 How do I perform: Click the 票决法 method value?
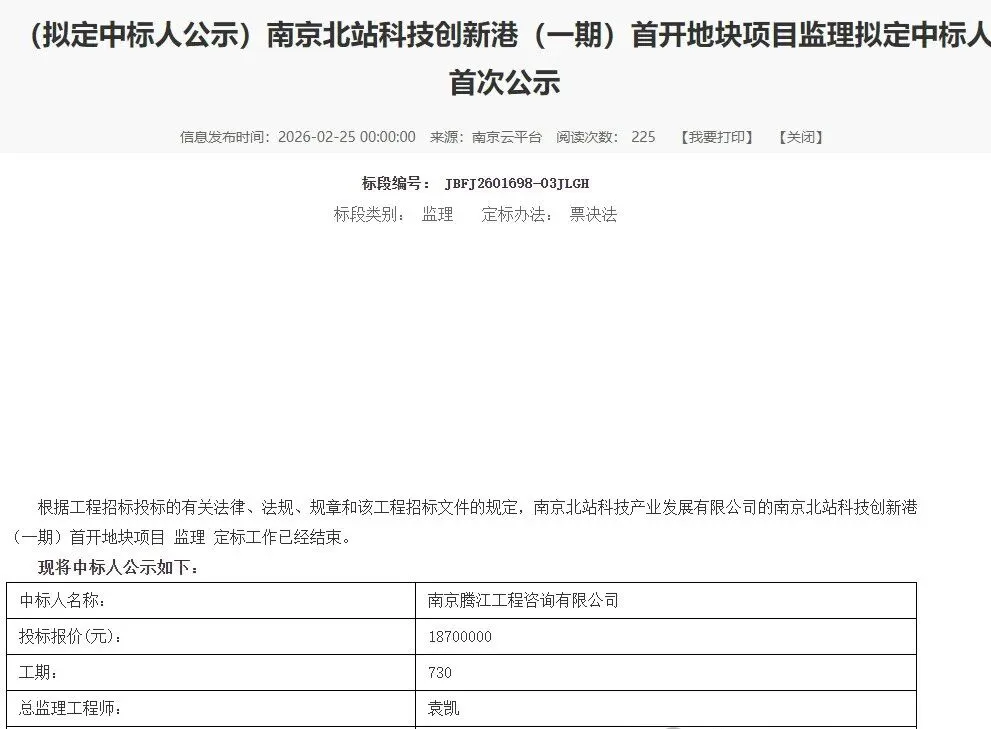(x=593, y=214)
